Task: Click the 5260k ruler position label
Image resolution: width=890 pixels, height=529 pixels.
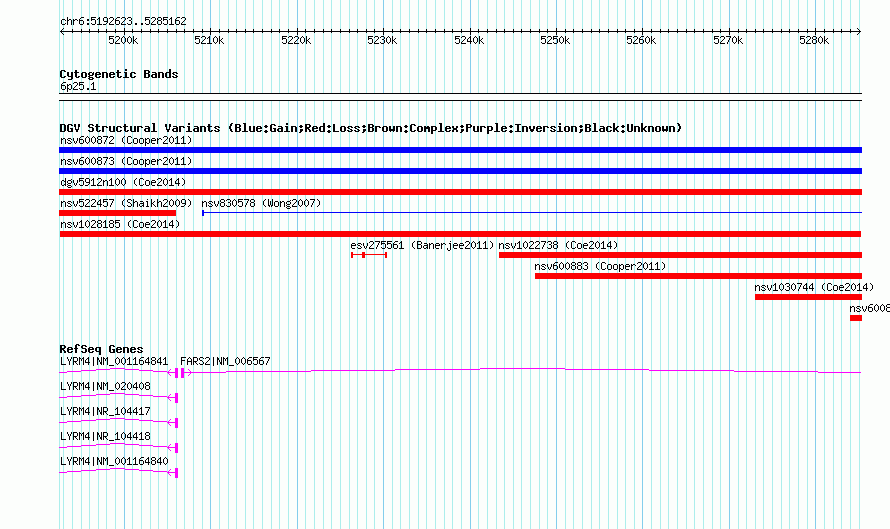Action: click(641, 40)
